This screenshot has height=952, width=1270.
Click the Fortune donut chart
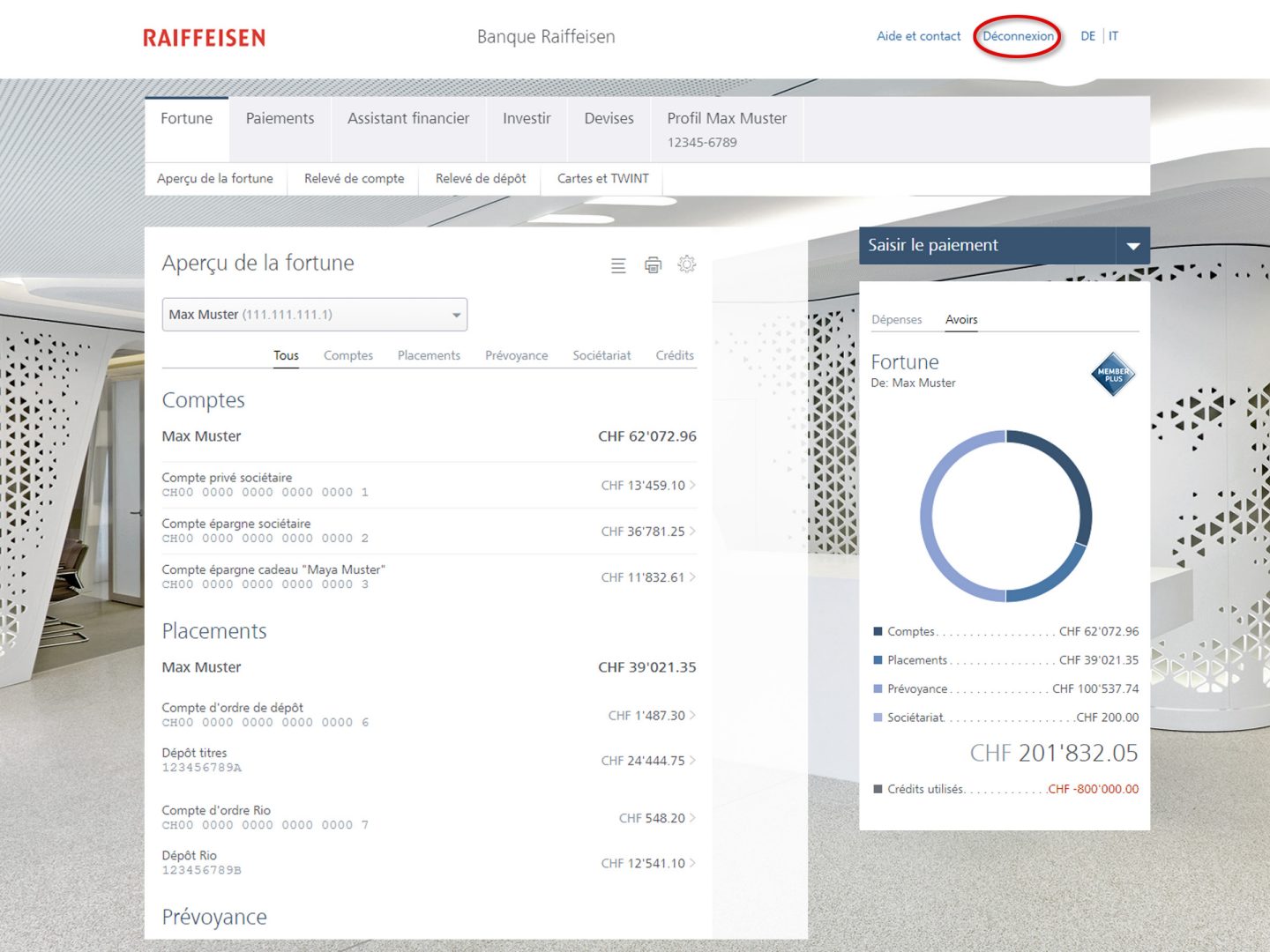coord(1005,517)
